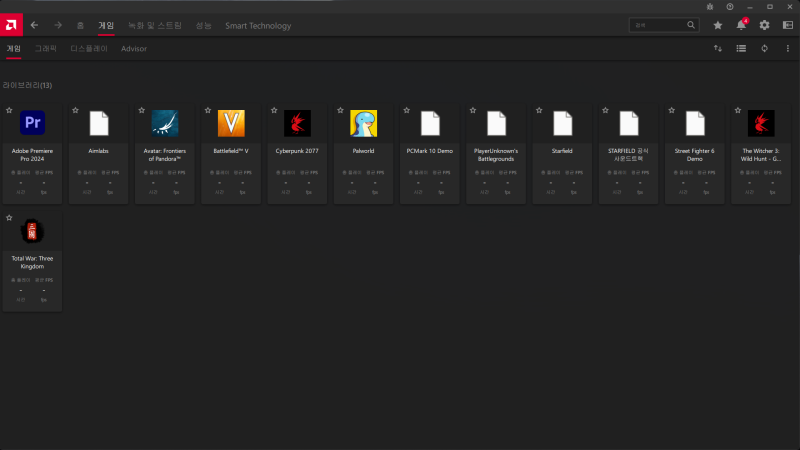
Task: Select the 게임 top navigation tab
Action: [106, 26]
